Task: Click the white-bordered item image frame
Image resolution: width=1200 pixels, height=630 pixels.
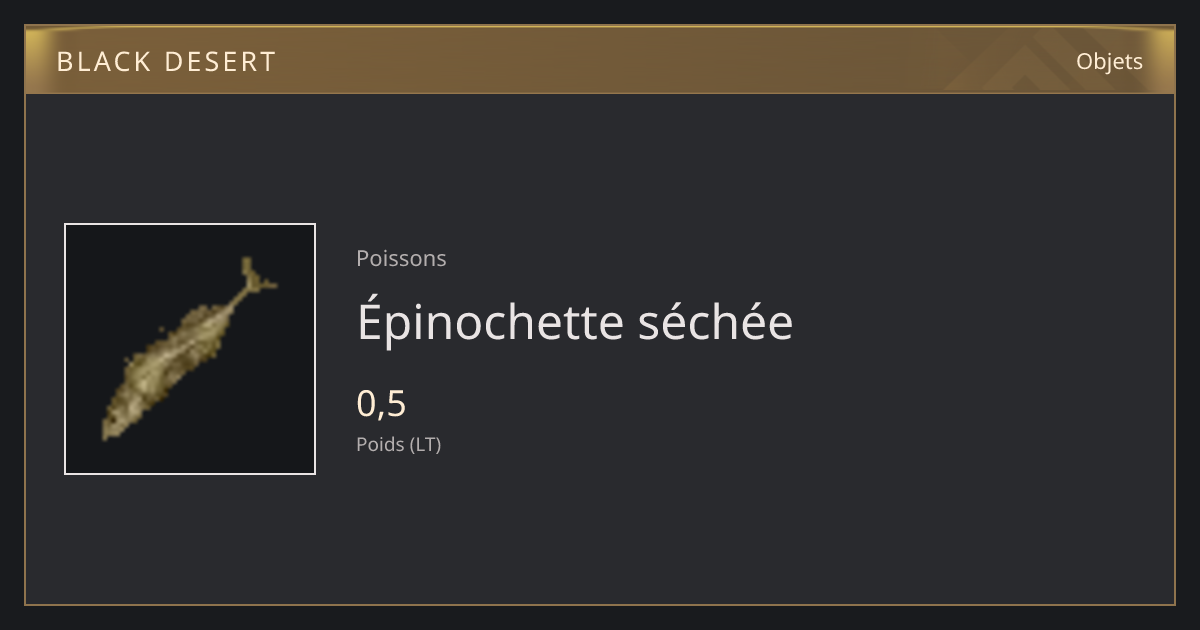Action: click(190, 349)
